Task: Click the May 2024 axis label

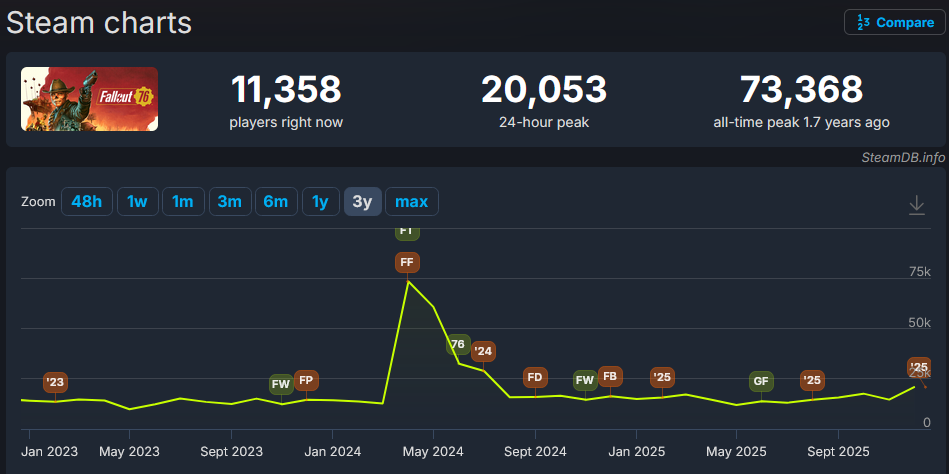Action: pyautogui.click(x=433, y=452)
